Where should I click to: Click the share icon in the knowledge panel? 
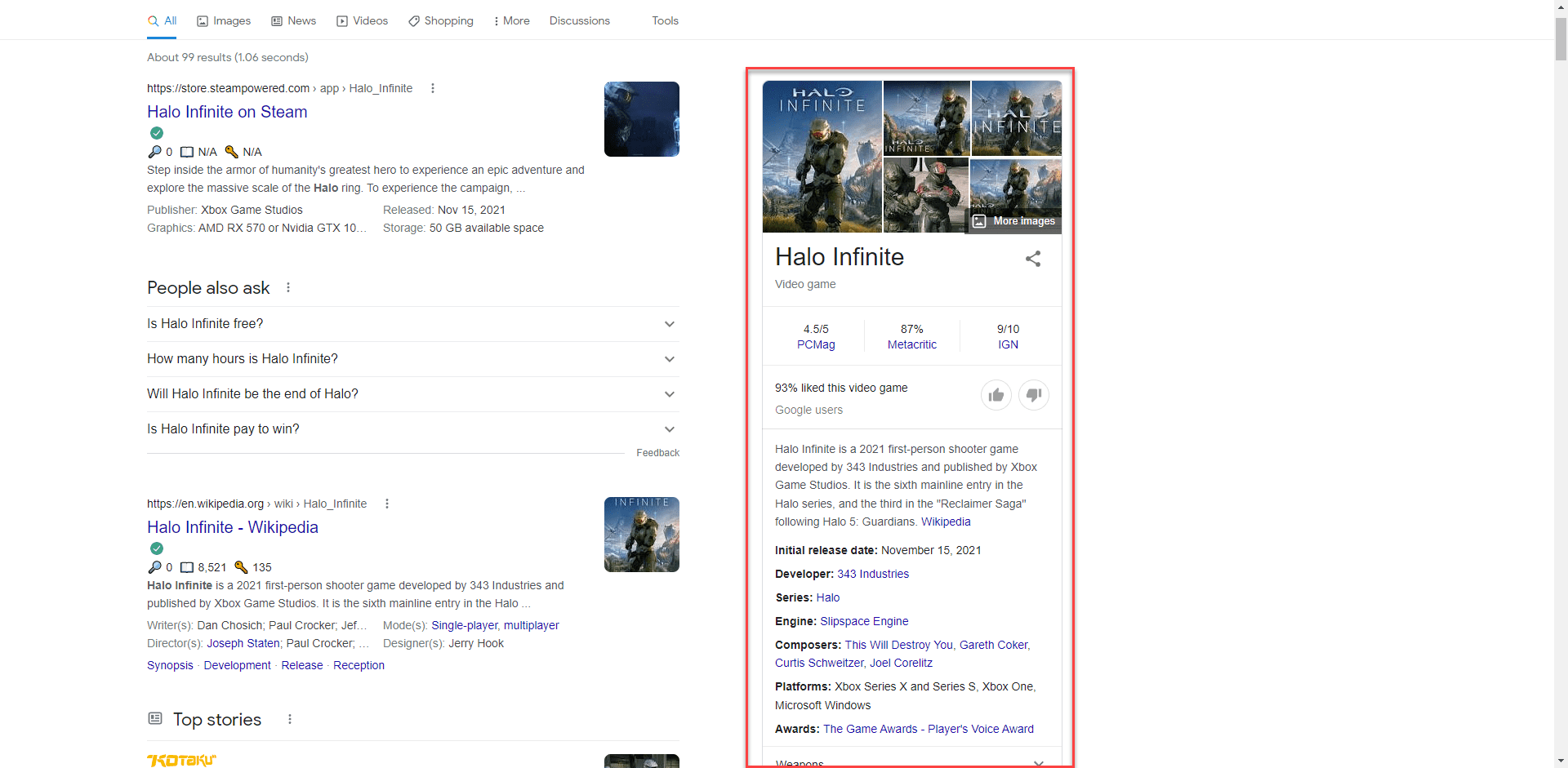point(1032,258)
